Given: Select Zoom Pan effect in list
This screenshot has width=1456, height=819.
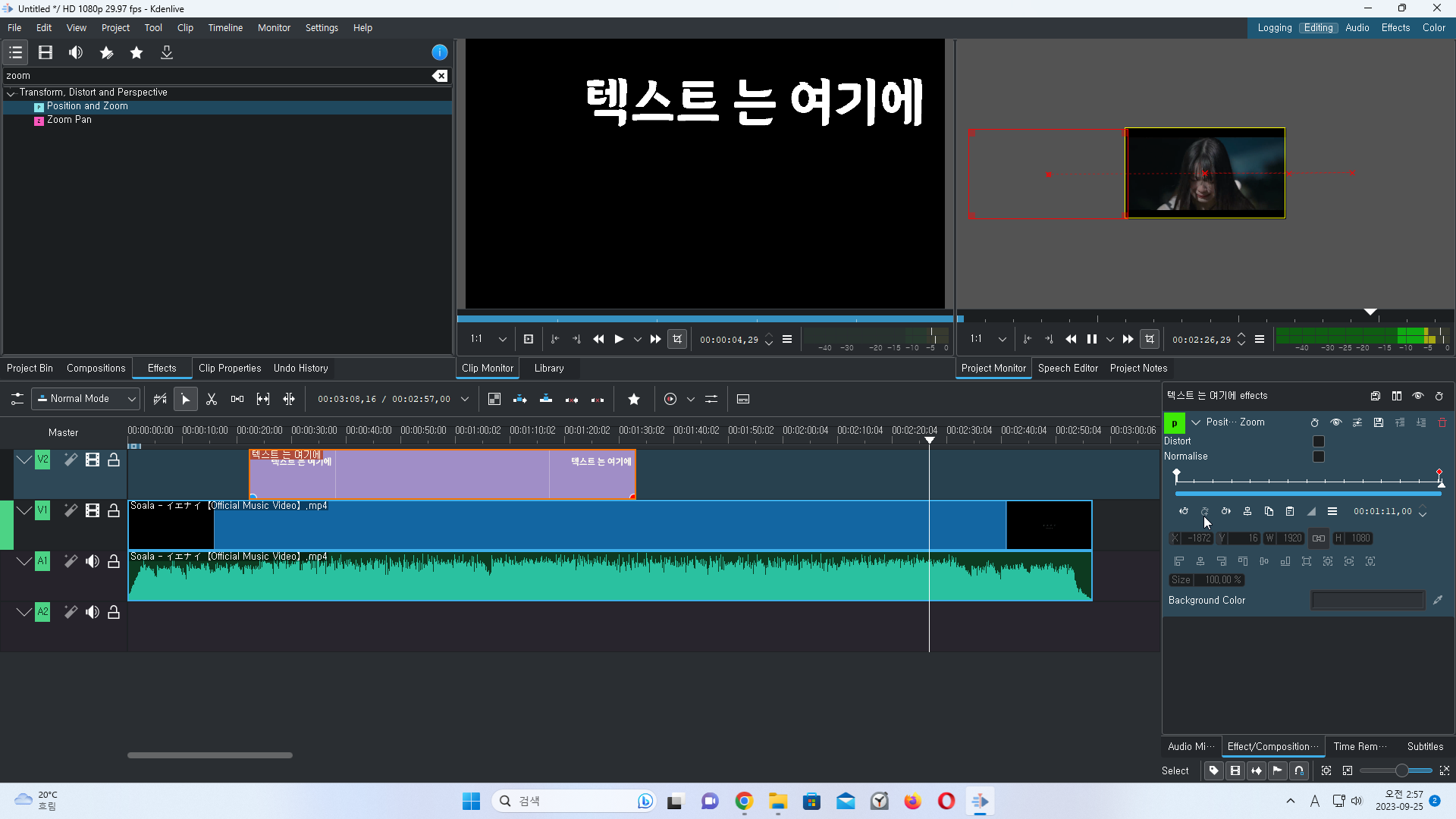Looking at the screenshot, I should pyautogui.click(x=69, y=120).
